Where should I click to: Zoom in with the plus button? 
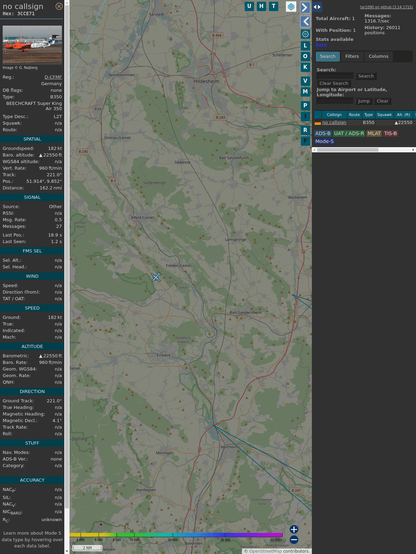(x=294, y=529)
